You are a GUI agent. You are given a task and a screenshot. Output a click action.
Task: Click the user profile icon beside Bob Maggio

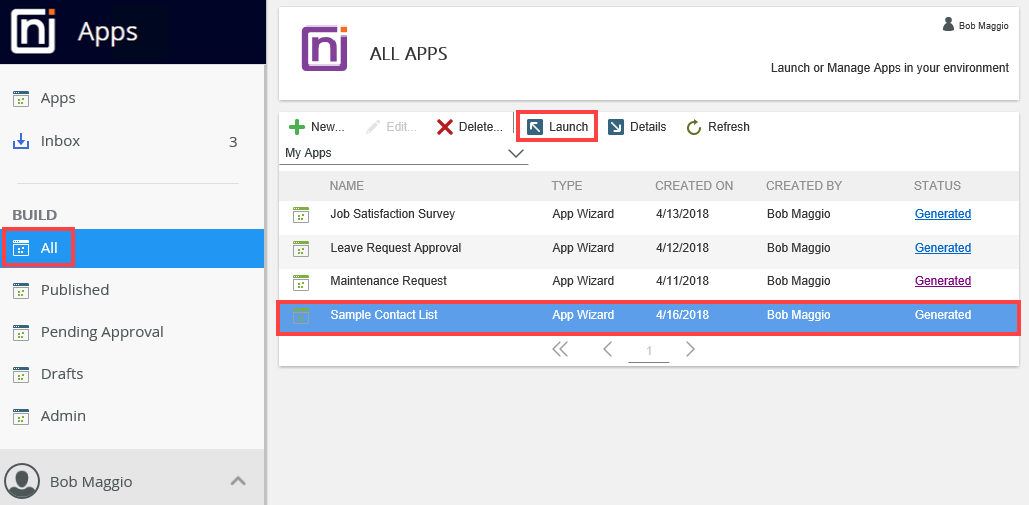click(x=22, y=482)
